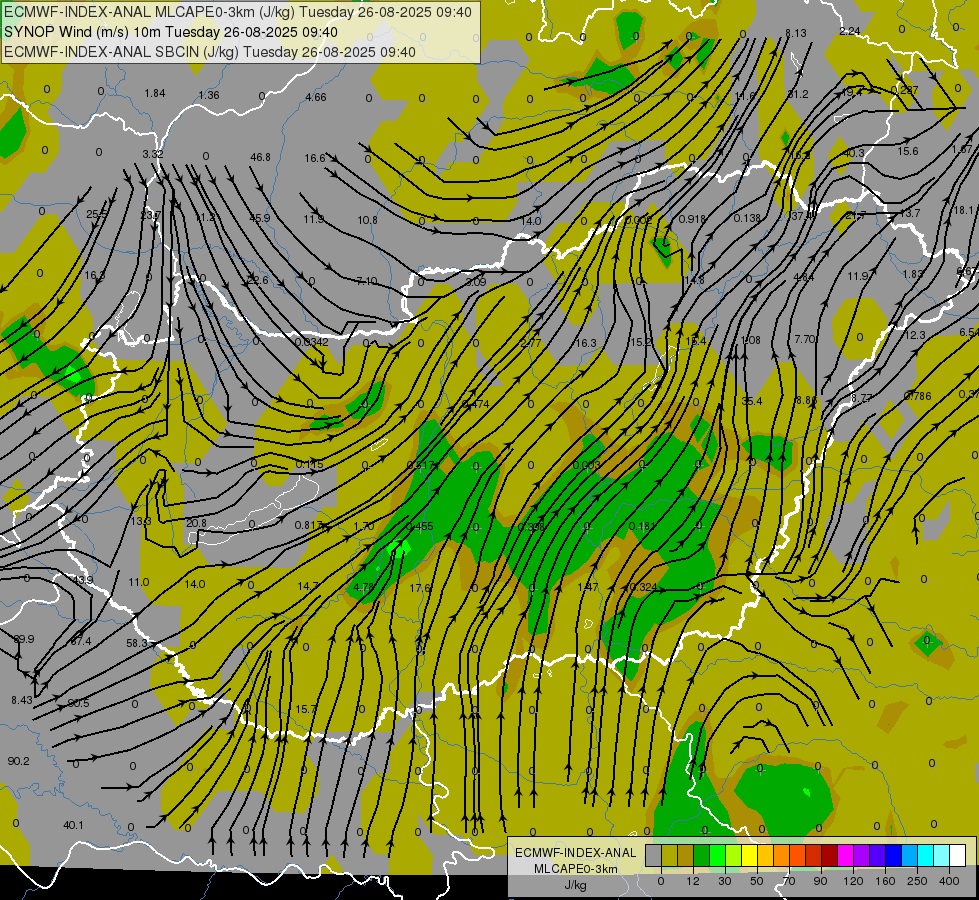Click the map value 0.786
The image size is (979, 900).
pos(918,396)
